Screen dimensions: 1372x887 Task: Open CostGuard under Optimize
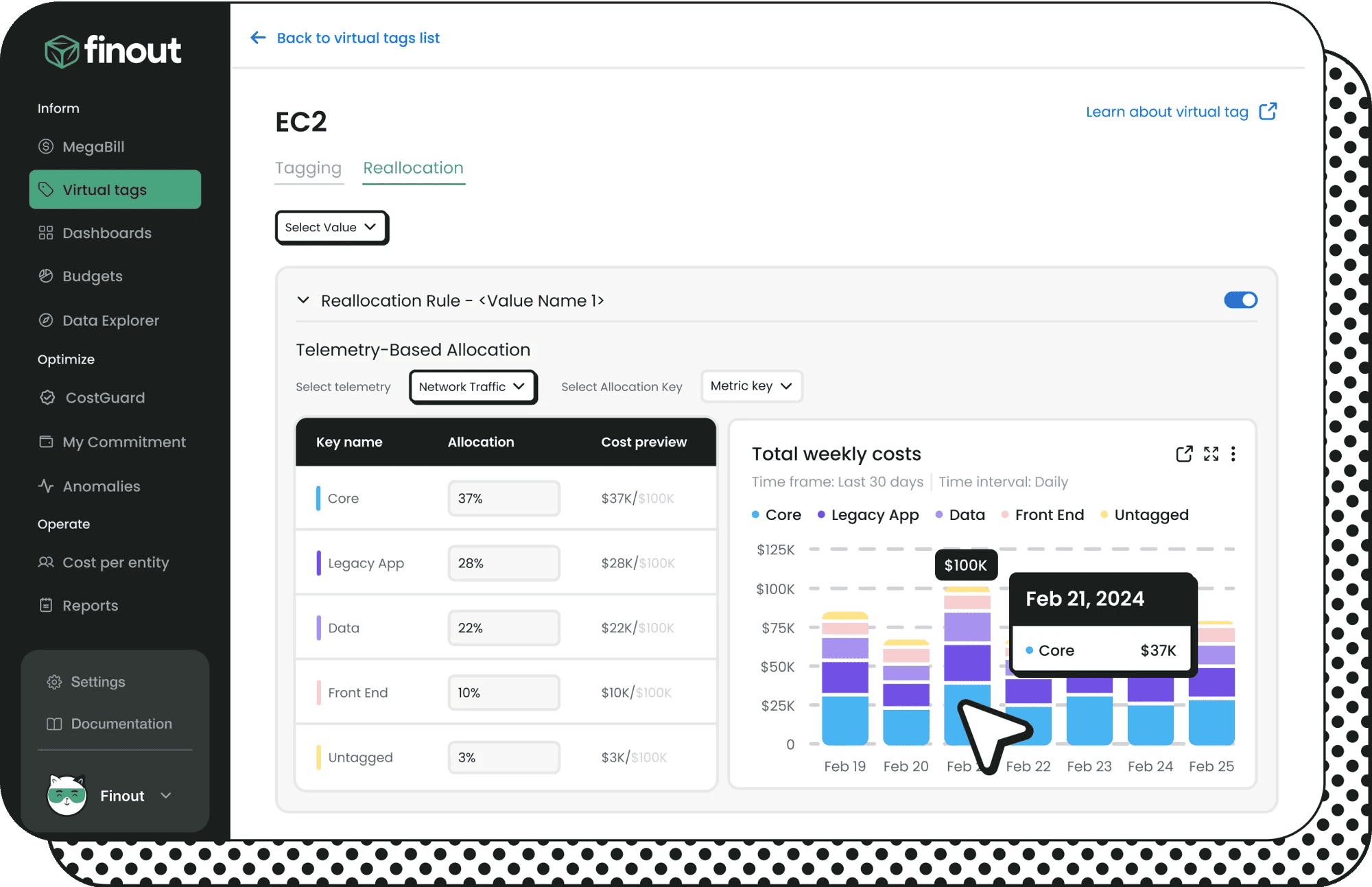(x=105, y=397)
